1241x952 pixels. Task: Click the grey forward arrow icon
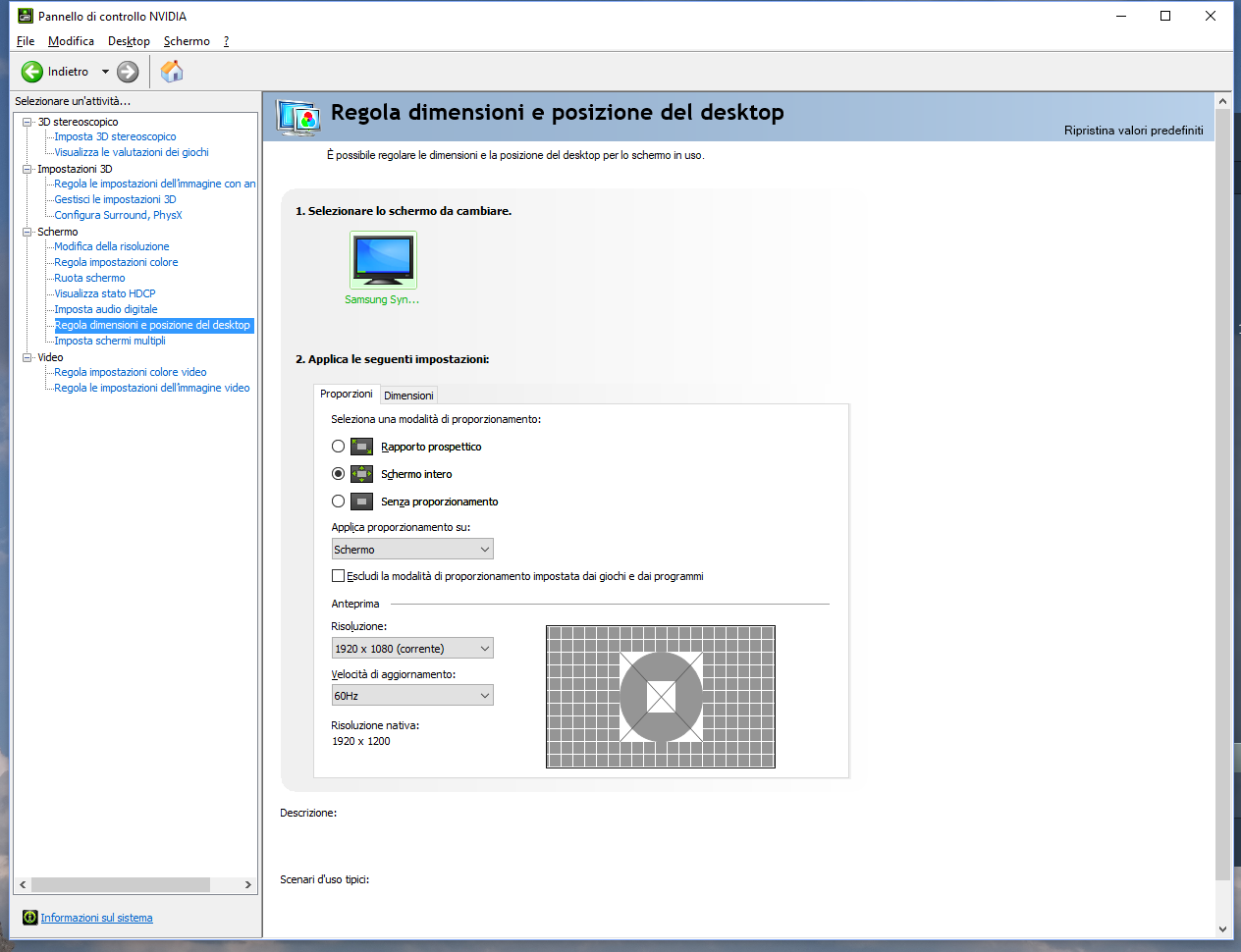128,72
